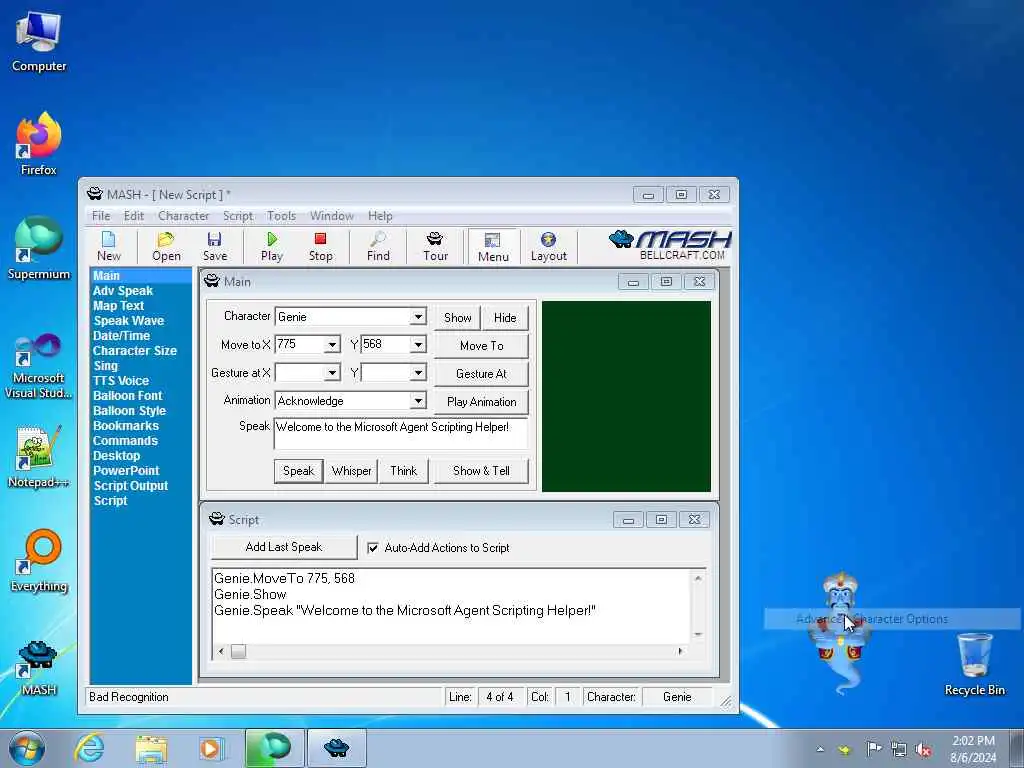Screen dimensions: 1024x768
Task: Toggle Auto-Add Actions to Script checkbox
Action: point(373,548)
